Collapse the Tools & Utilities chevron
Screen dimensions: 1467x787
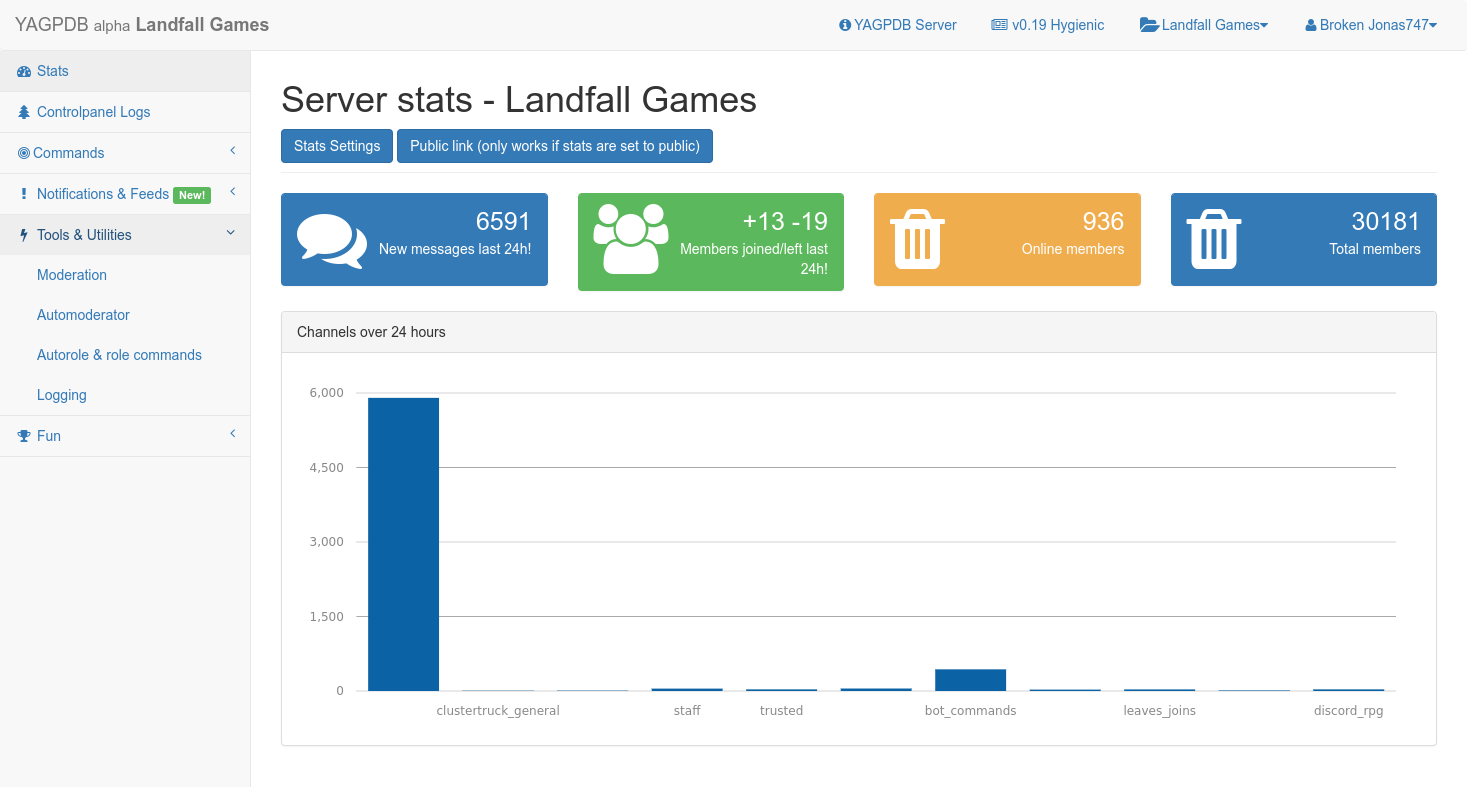(231, 233)
